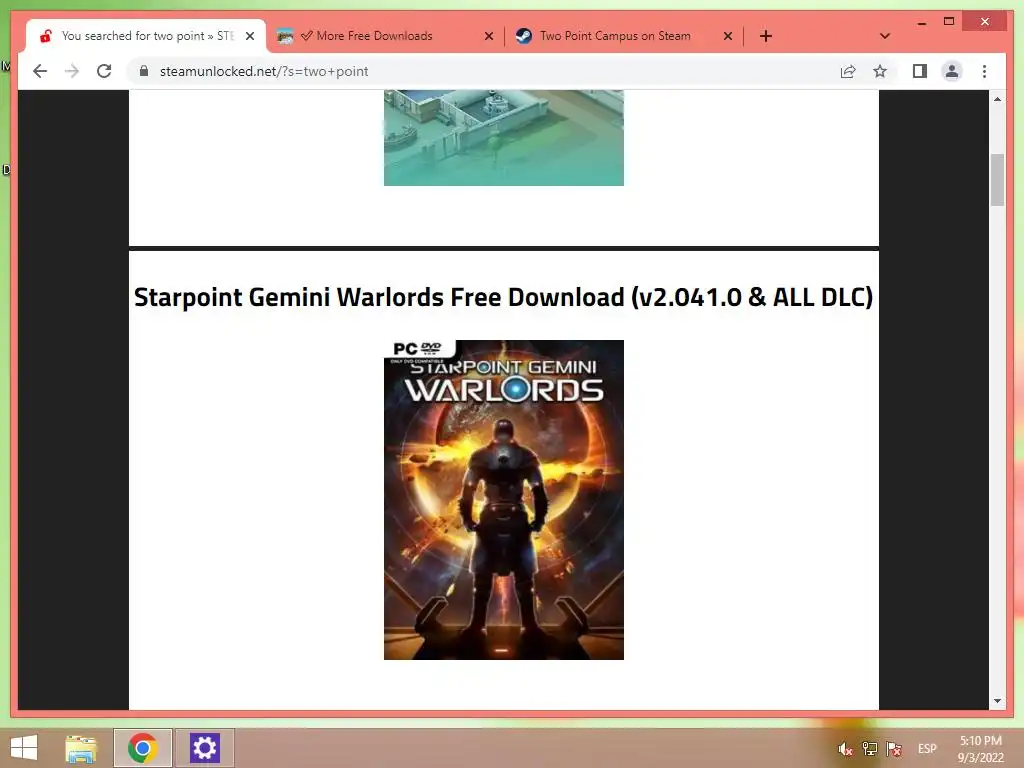
Task: Go back with the browser back arrow
Action: click(40, 71)
